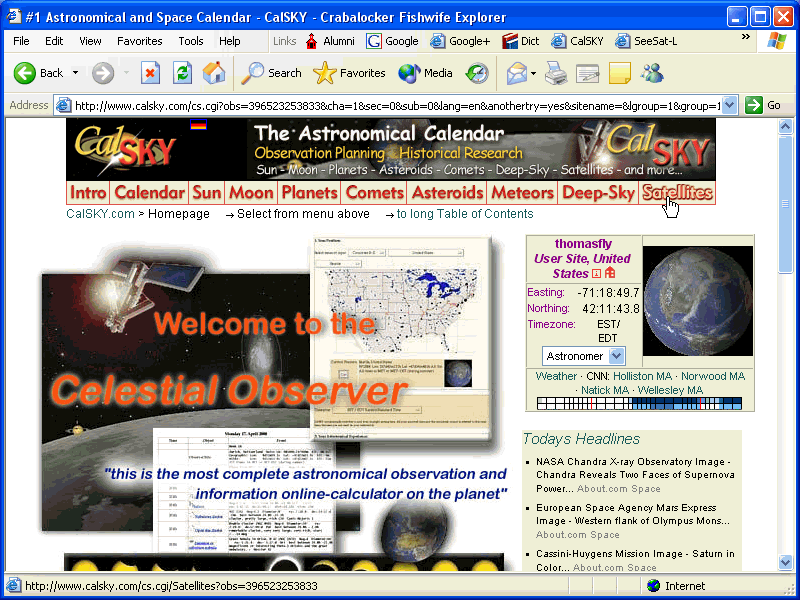Screen dimensions: 800x600
Task: Read the European Space Agency Mars Express headline
Action: pos(633,521)
